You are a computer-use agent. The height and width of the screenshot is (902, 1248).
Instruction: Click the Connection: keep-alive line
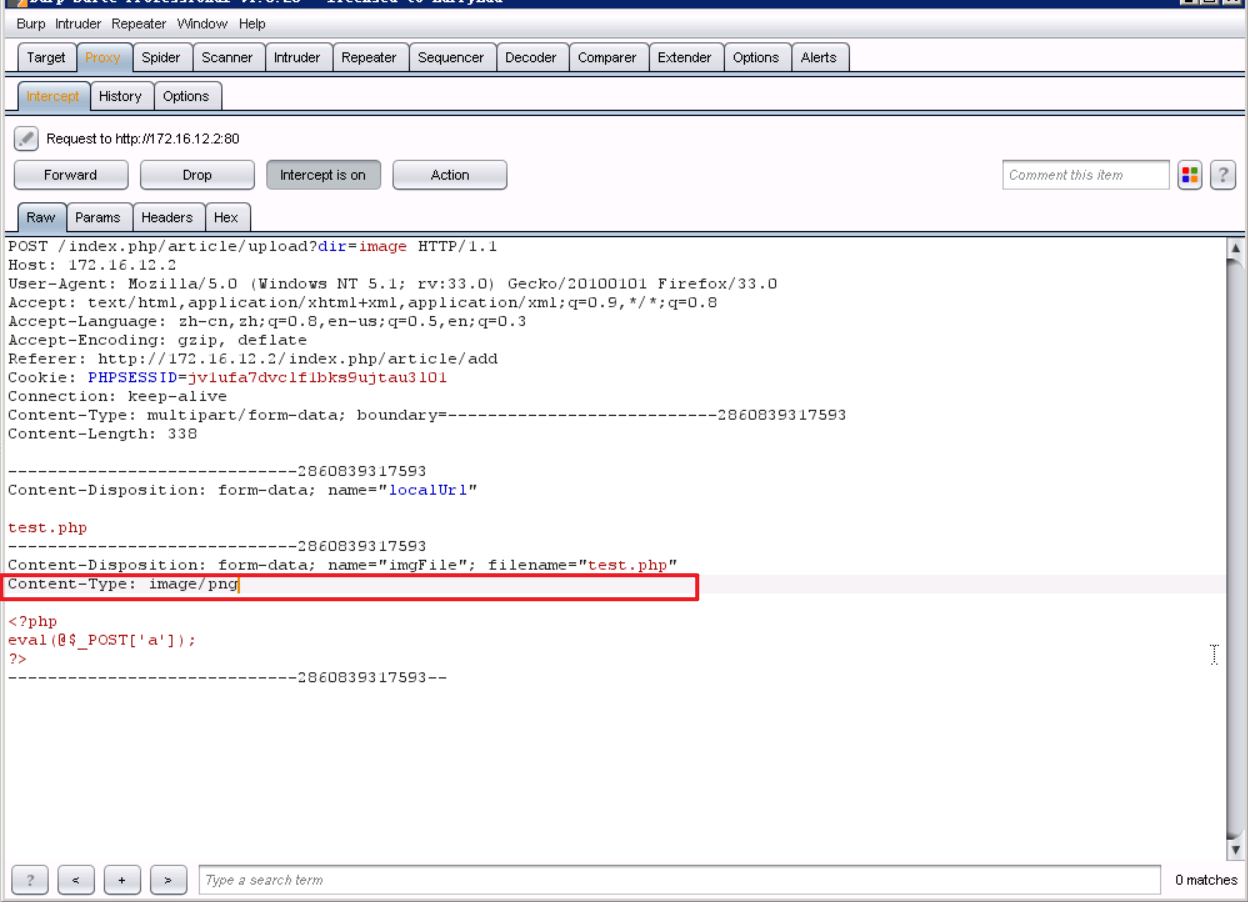pos(117,396)
